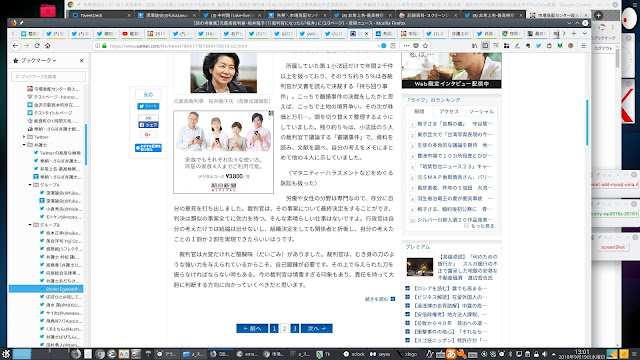640x360 pixels.
Task: Open the xeyes item in the taskbar
Action: (x=380, y=354)
